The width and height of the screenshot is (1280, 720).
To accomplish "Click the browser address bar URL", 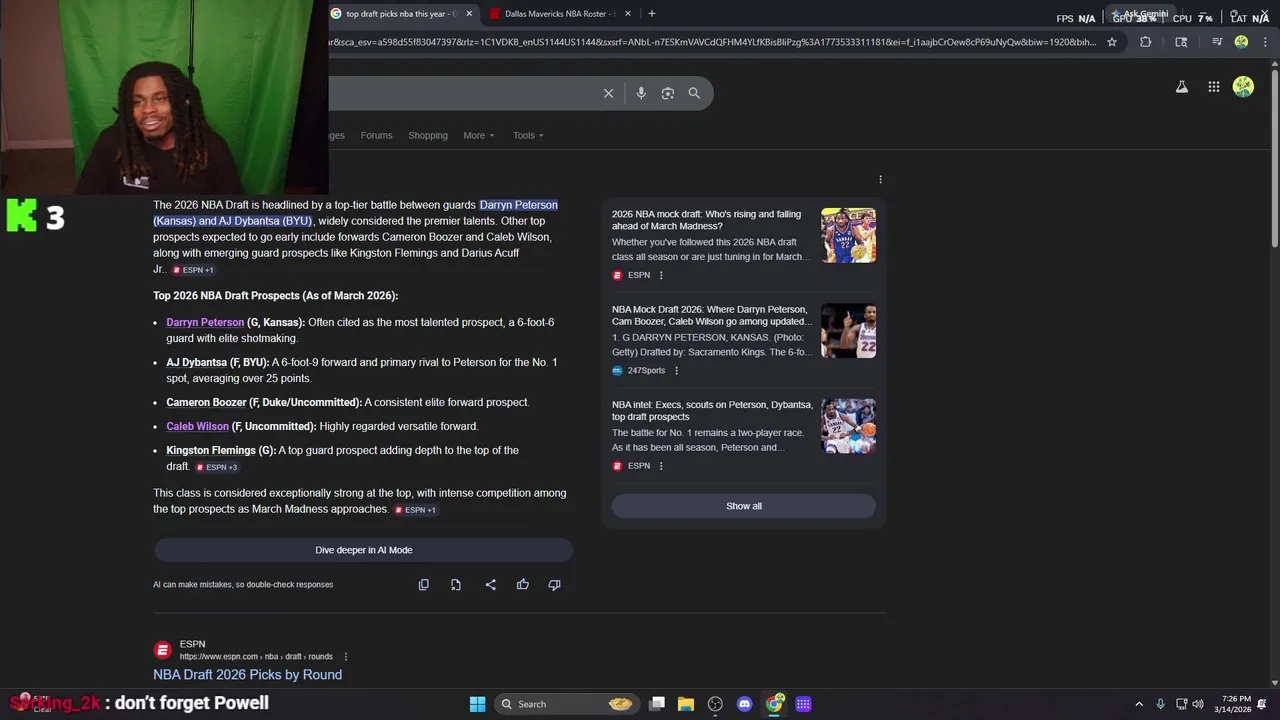I will pyautogui.click(x=712, y=42).
